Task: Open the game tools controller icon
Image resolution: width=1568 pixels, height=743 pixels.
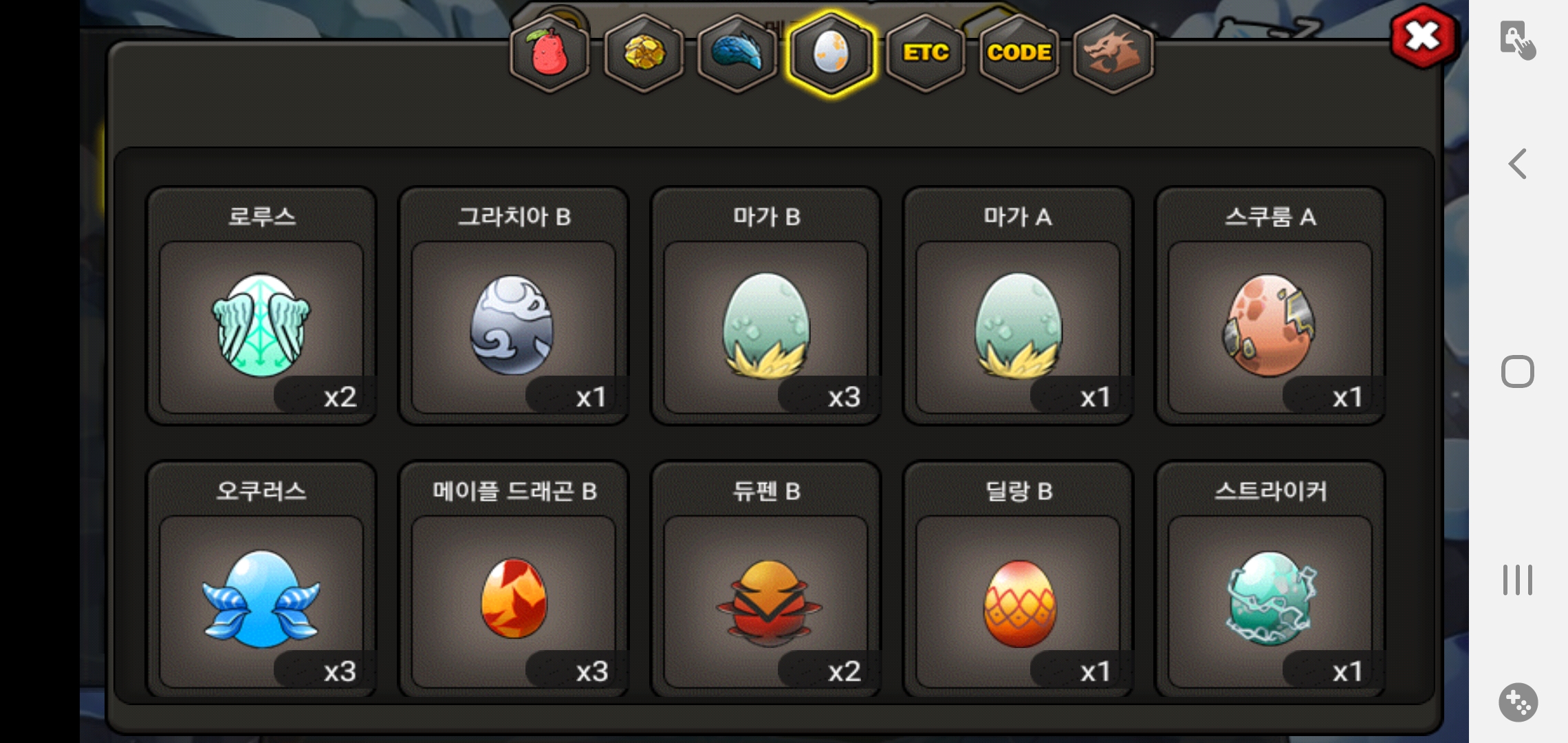Action: (1518, 702)
